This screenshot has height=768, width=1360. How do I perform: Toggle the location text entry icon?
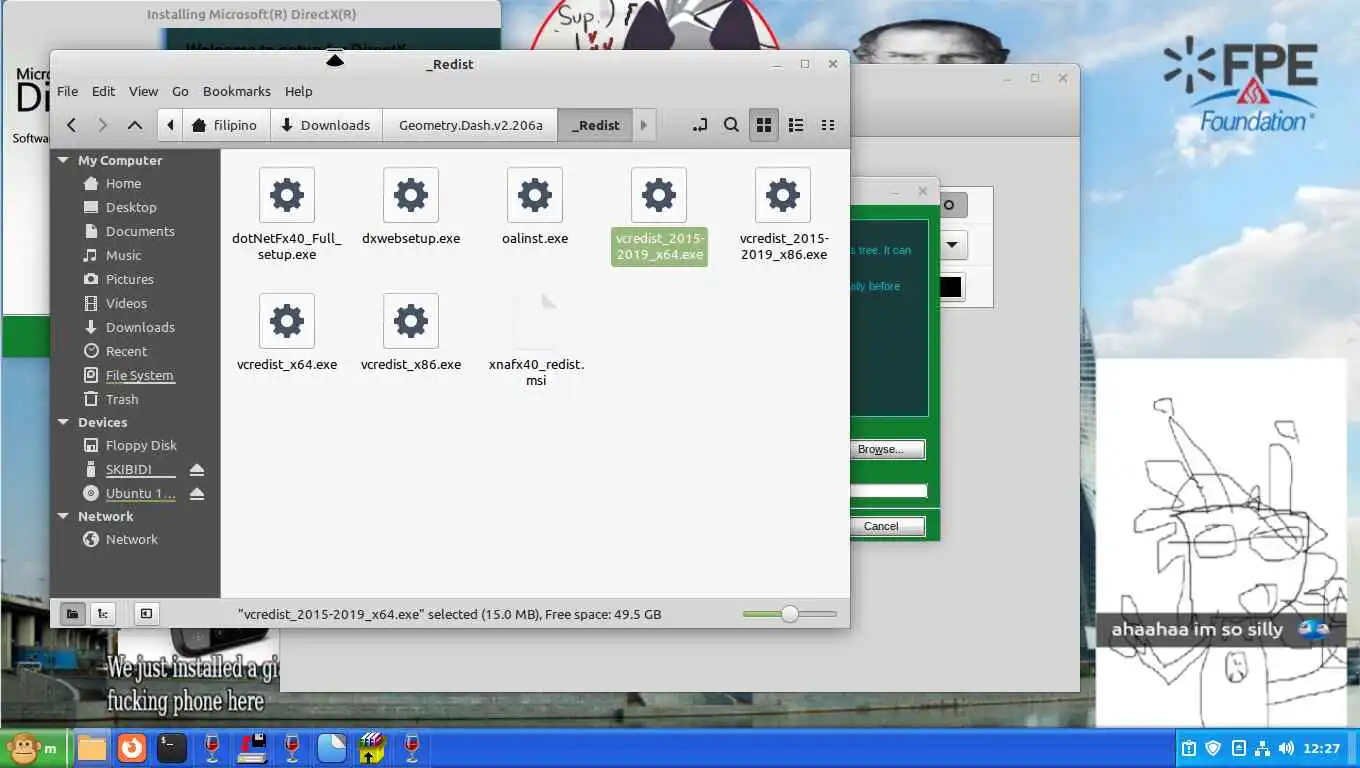tap(700, 125)
